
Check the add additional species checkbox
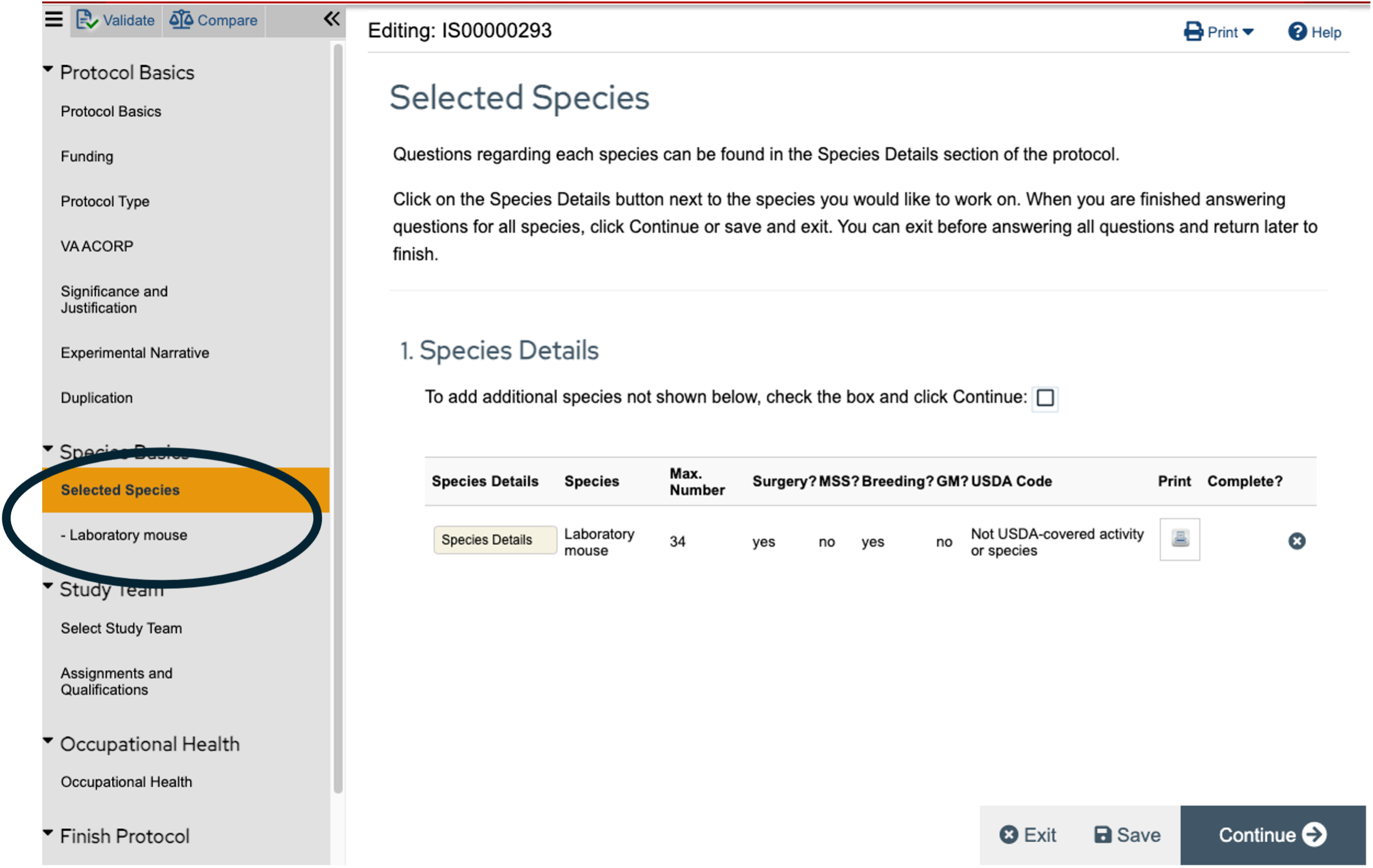[x=1045, y=397]
